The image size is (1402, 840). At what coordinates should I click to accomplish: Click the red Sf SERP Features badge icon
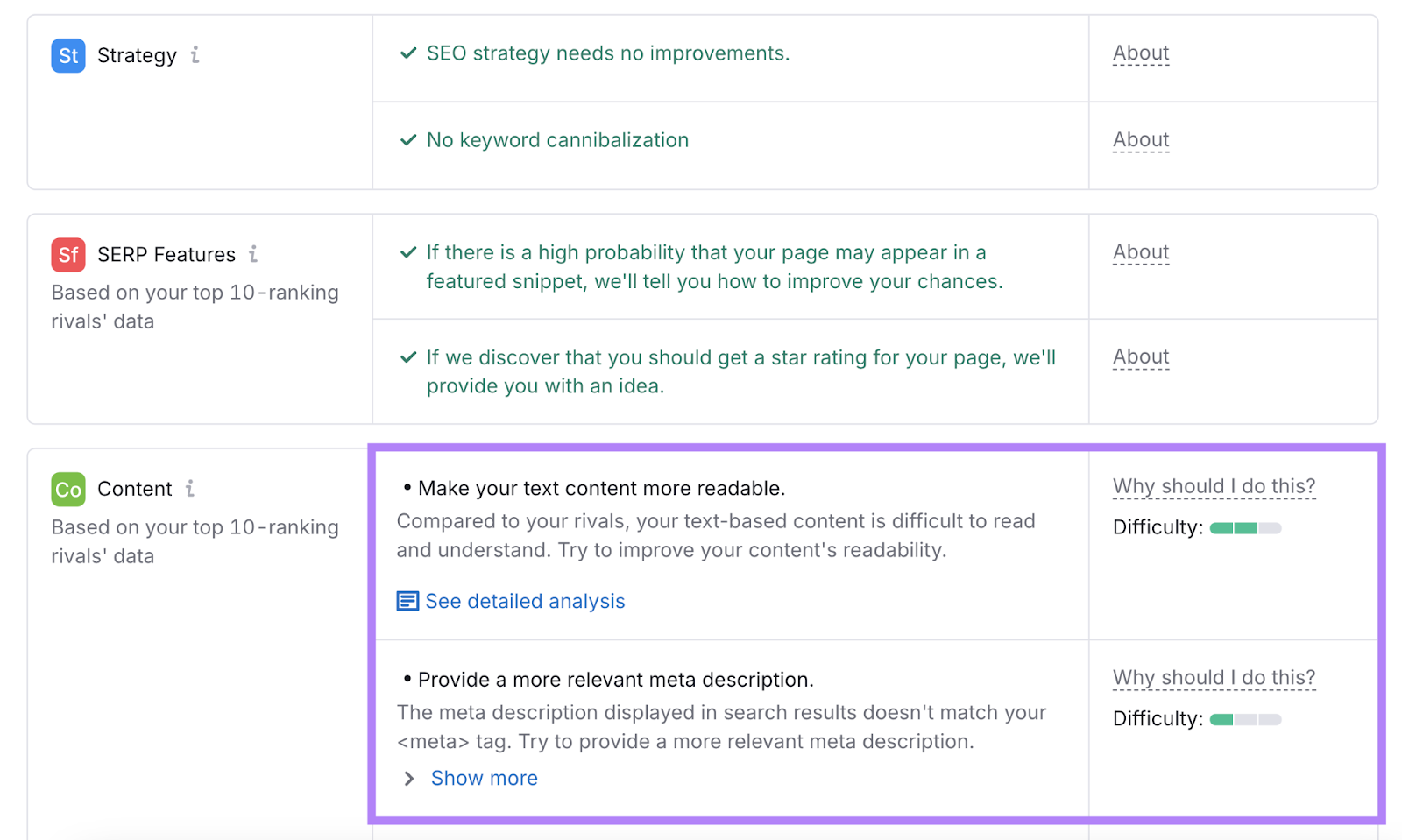pos(67,254)
